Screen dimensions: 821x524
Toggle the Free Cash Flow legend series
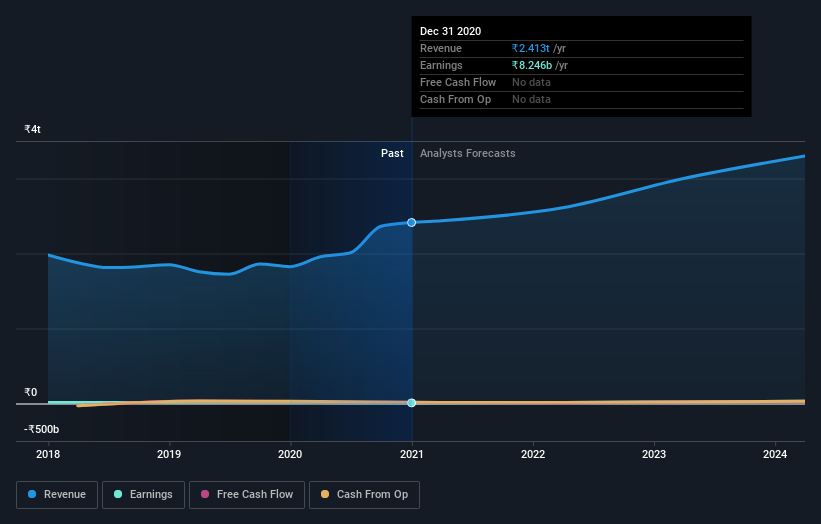coord(247,495)
